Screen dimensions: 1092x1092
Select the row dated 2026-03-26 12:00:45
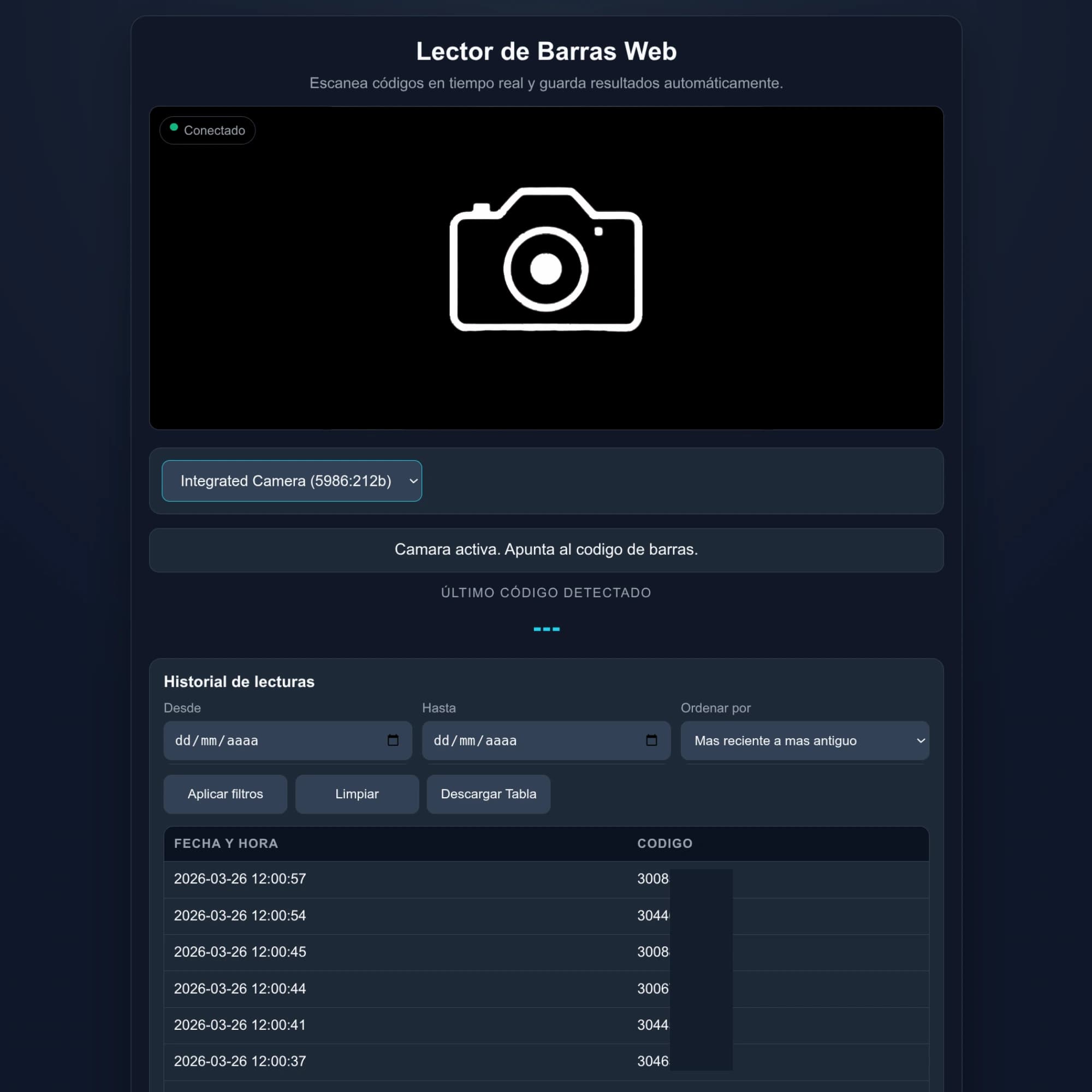click(546, 952)
